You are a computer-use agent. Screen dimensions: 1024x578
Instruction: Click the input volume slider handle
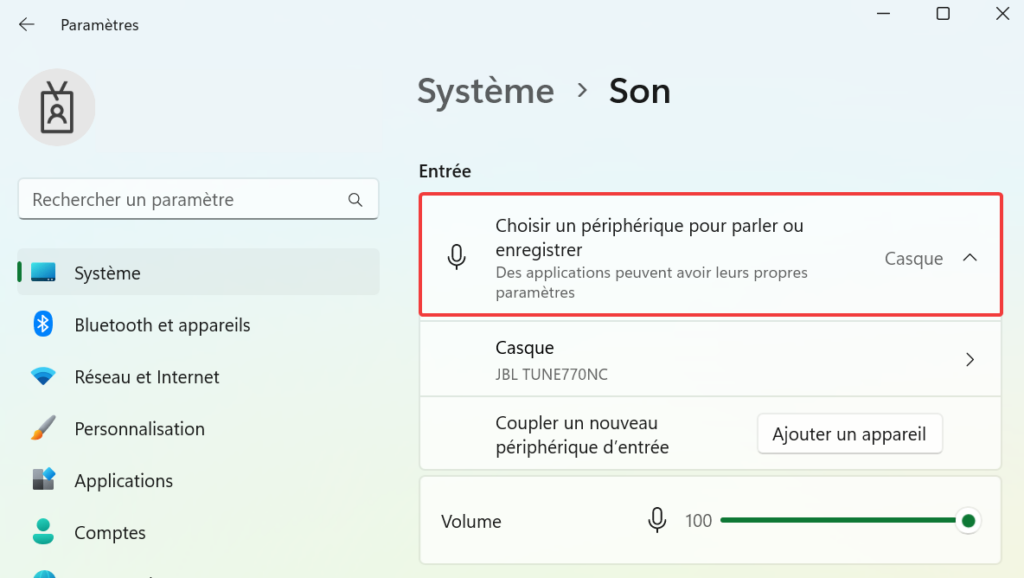click(x=967, y=520)
